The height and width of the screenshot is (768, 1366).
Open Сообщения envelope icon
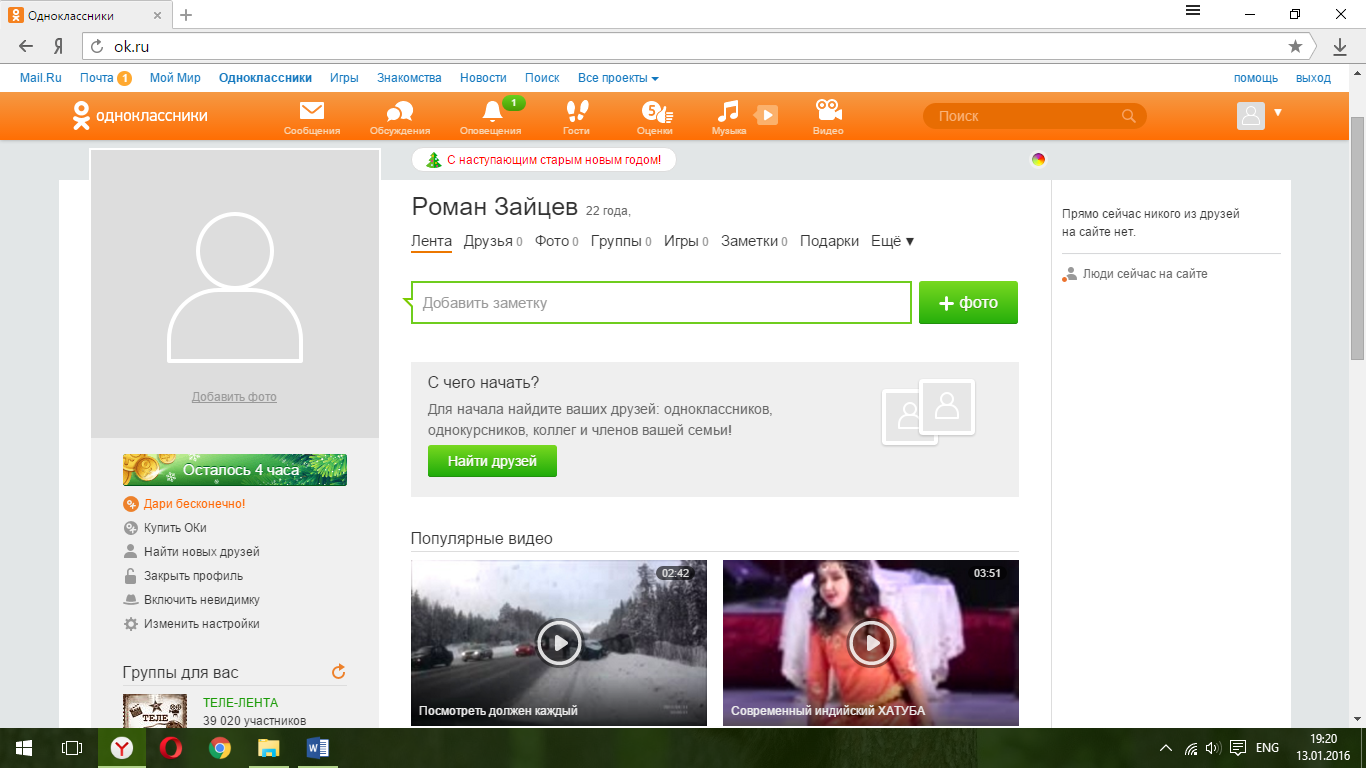tap(312, 110)
